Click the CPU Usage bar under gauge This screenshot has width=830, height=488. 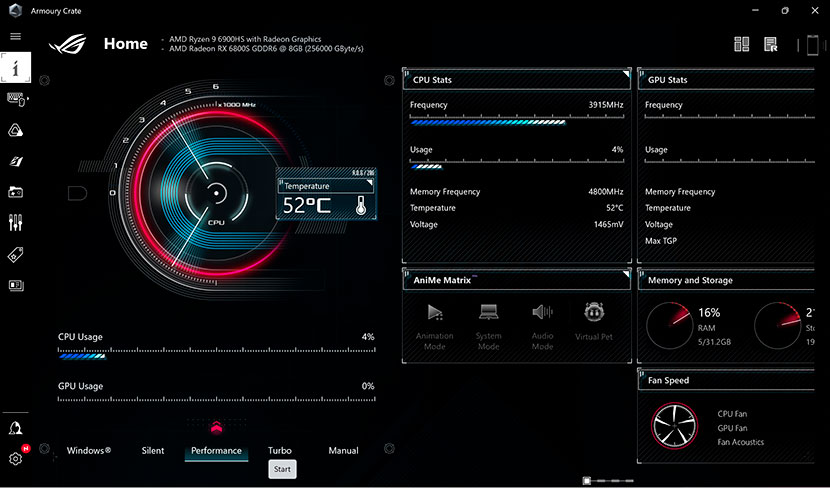216,354
